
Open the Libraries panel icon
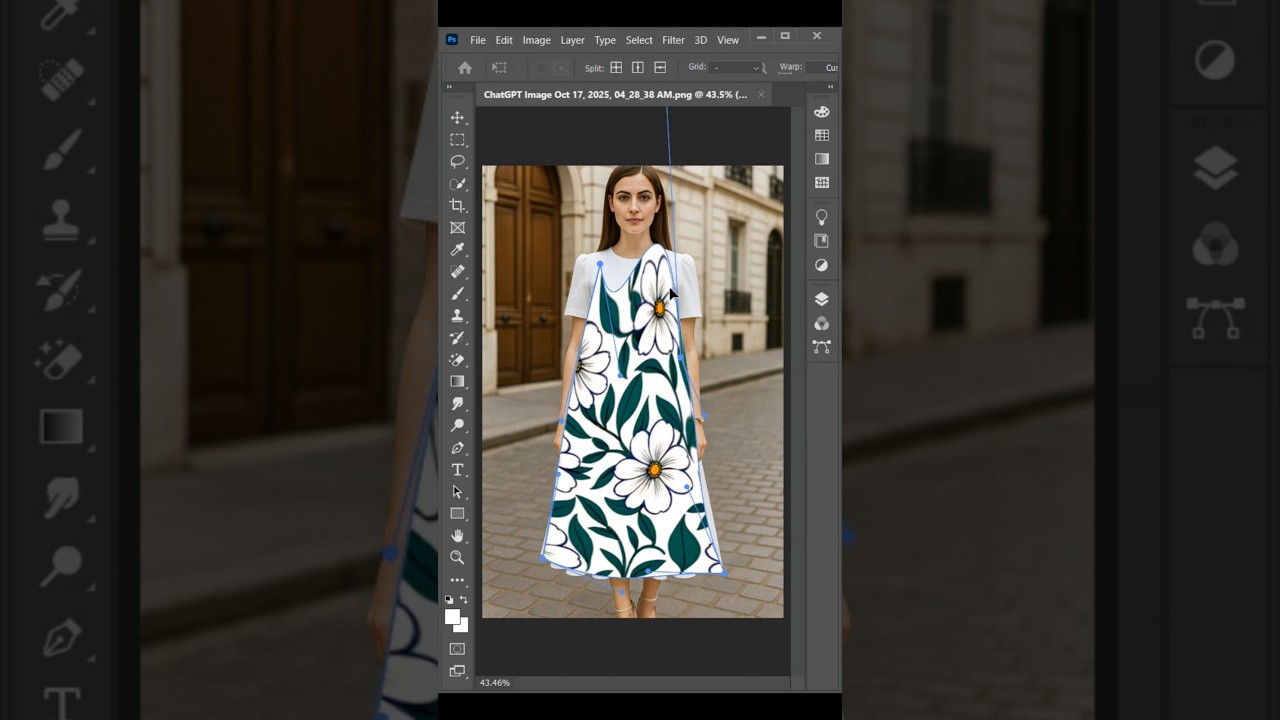[x=822, y=241]
